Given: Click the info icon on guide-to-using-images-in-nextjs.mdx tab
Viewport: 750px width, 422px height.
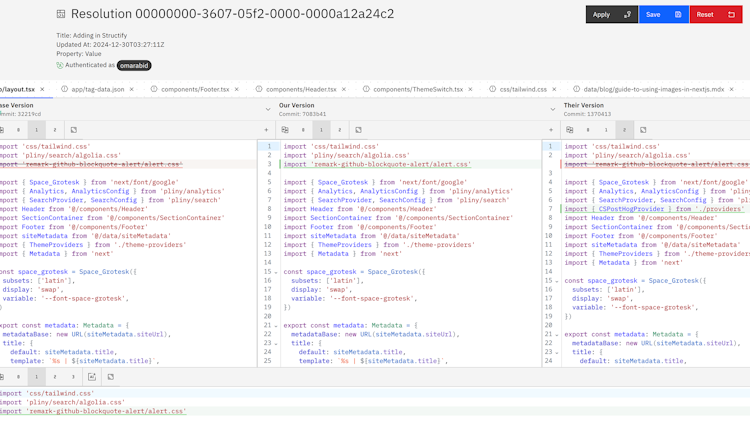Looking at the screenshot, I should (x=576, y=89).
